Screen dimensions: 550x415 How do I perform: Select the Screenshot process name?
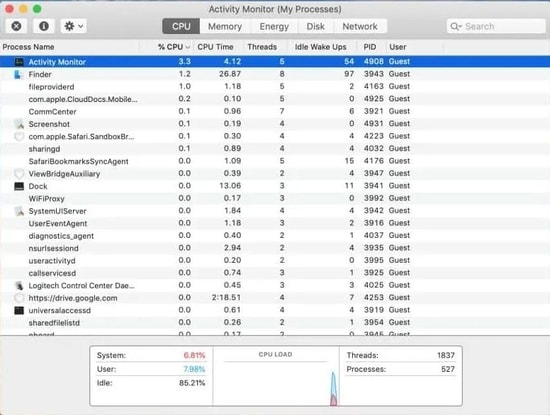click(49, 124)
